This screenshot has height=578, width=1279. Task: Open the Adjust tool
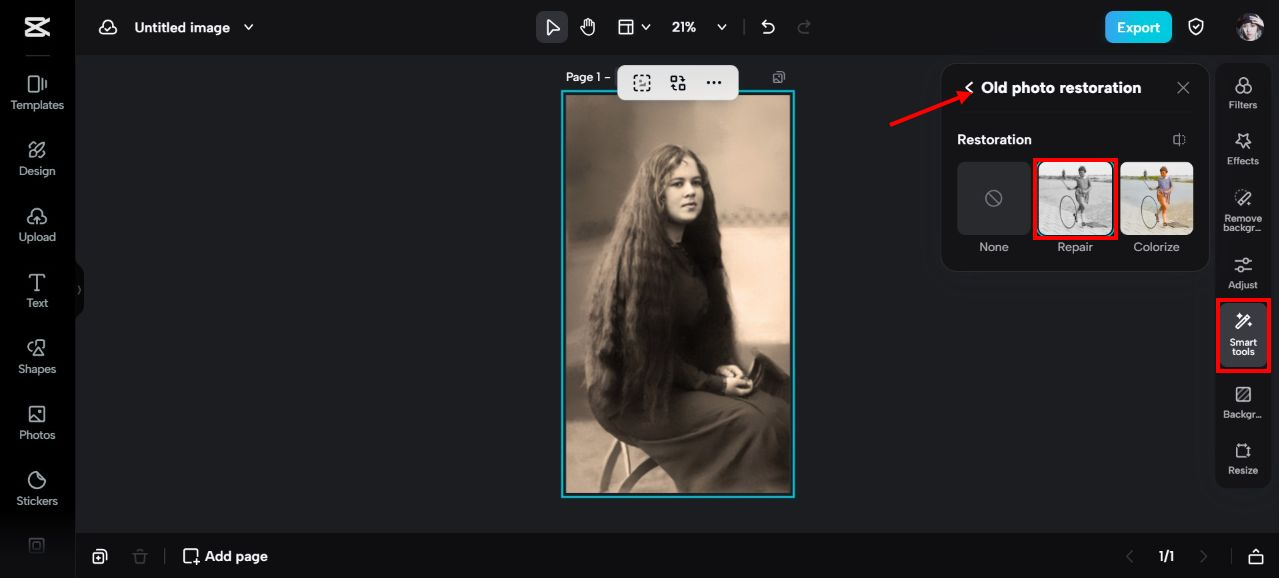click(x=1243, y=273)
